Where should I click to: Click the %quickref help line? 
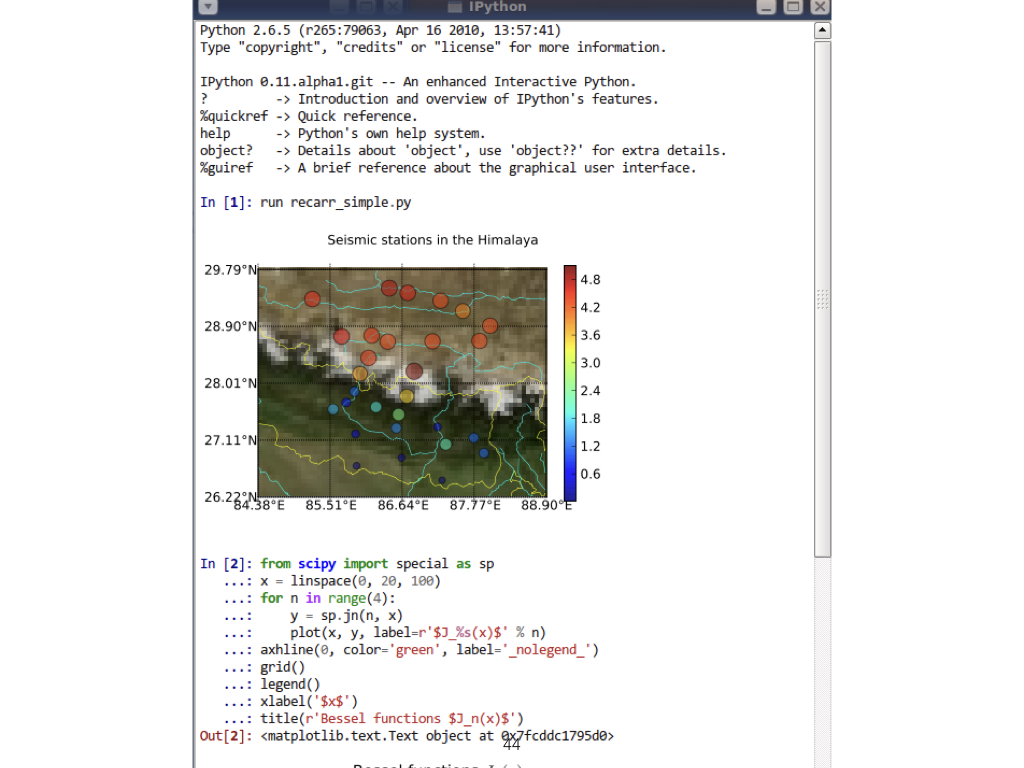click(308, 116)
